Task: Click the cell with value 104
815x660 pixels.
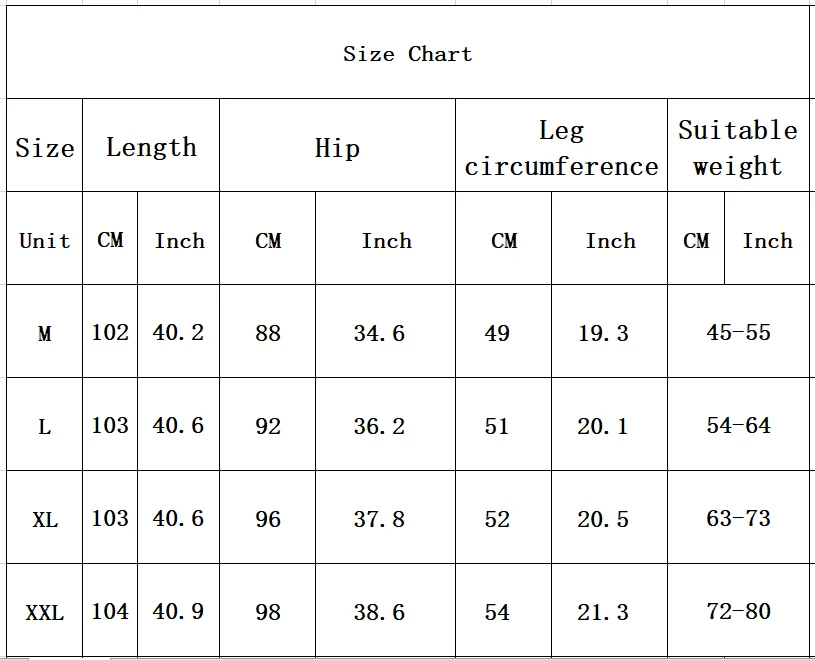Action: pos(110,610)
